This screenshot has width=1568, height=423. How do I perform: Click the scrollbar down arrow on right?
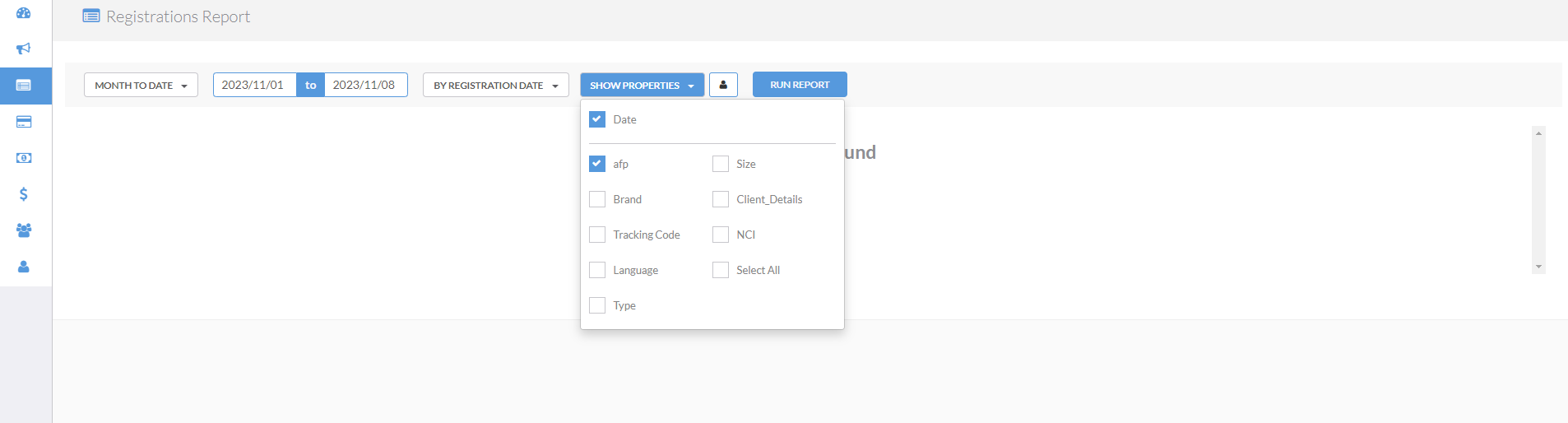coord(1538,267)
